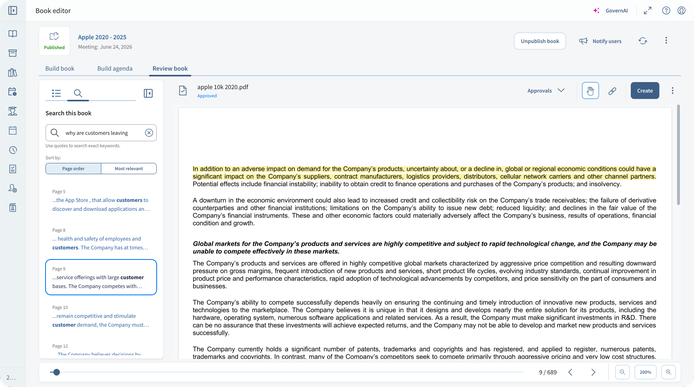Open the books icon in the left rail
The height and width of the screenshot is (387, 694).
pos(13,34)
